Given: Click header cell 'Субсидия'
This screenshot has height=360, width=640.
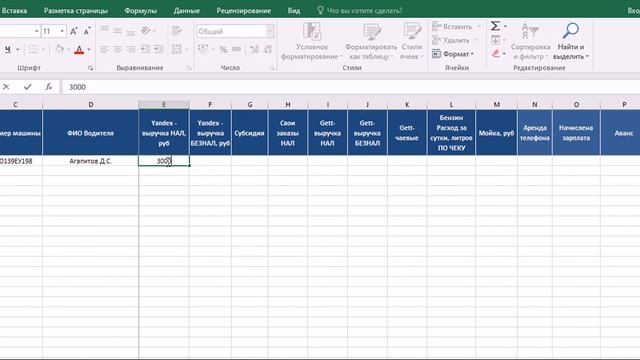Looking at the screenshot, I should (249, 133).
